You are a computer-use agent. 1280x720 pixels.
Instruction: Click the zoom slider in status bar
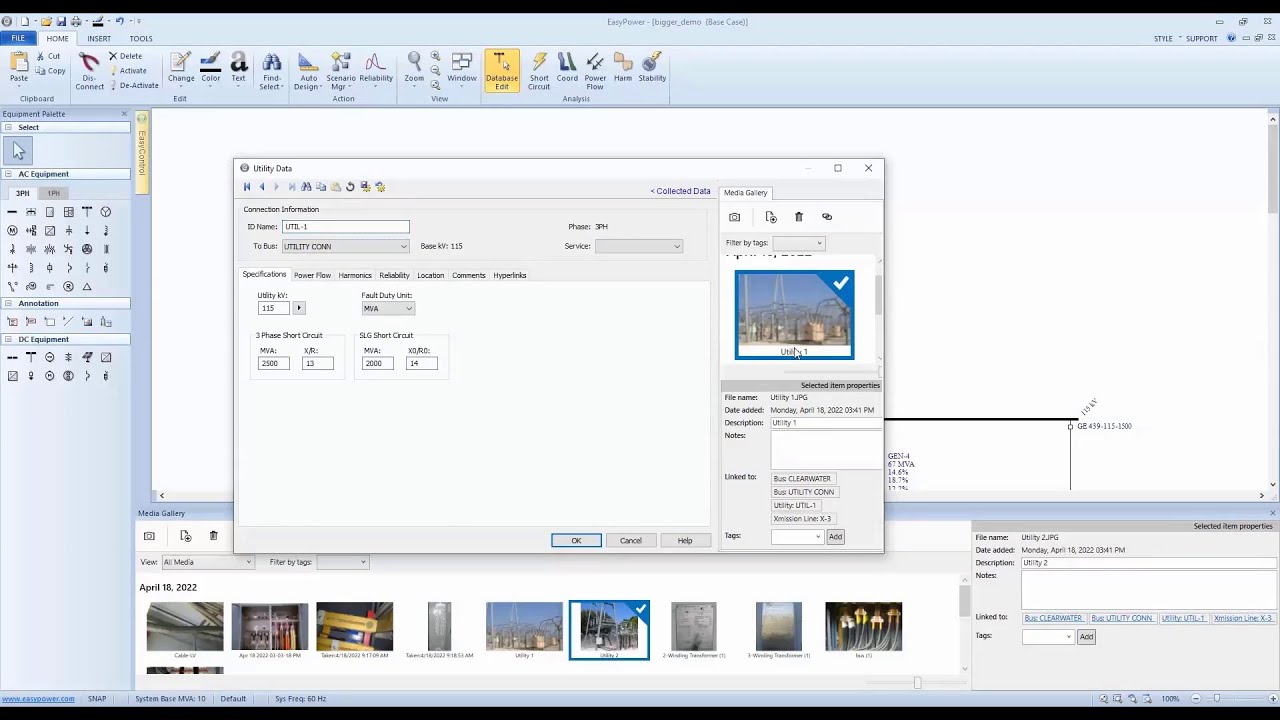1217,699
